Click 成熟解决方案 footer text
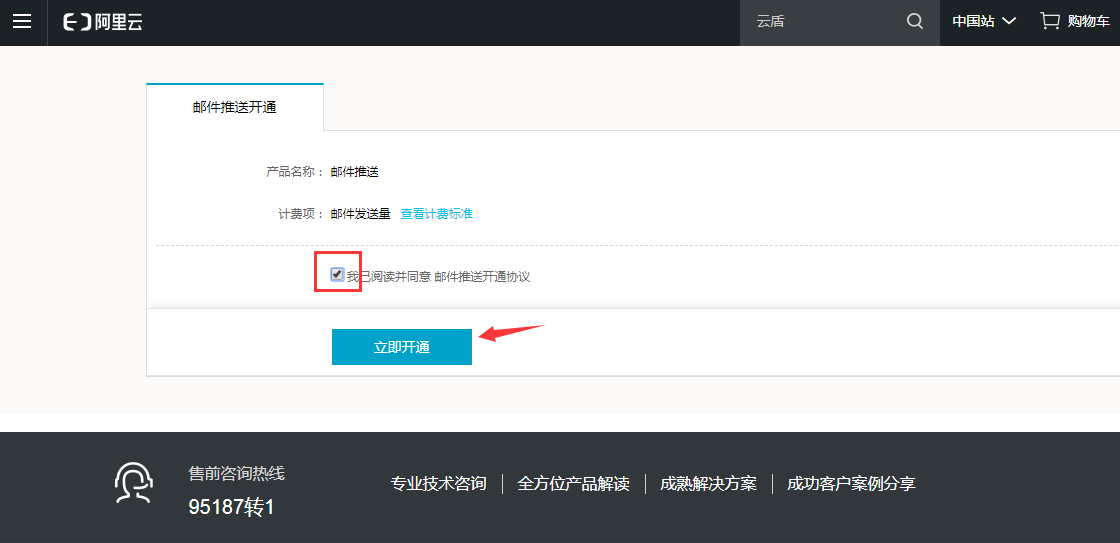 click(708, 484)
